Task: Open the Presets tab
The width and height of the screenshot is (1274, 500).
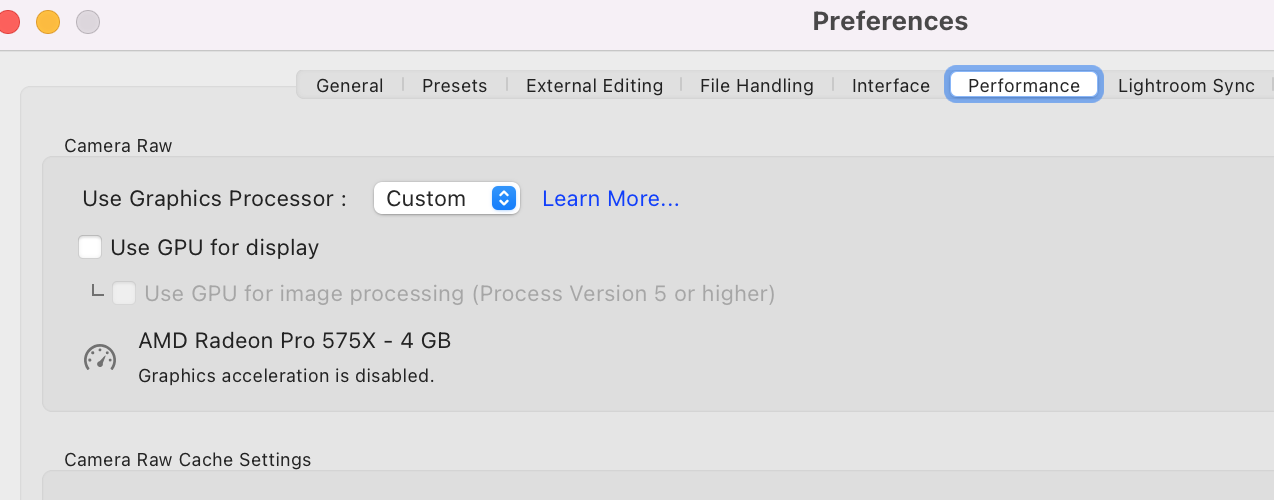Action: pyautogui.click(x=454, y=85)
